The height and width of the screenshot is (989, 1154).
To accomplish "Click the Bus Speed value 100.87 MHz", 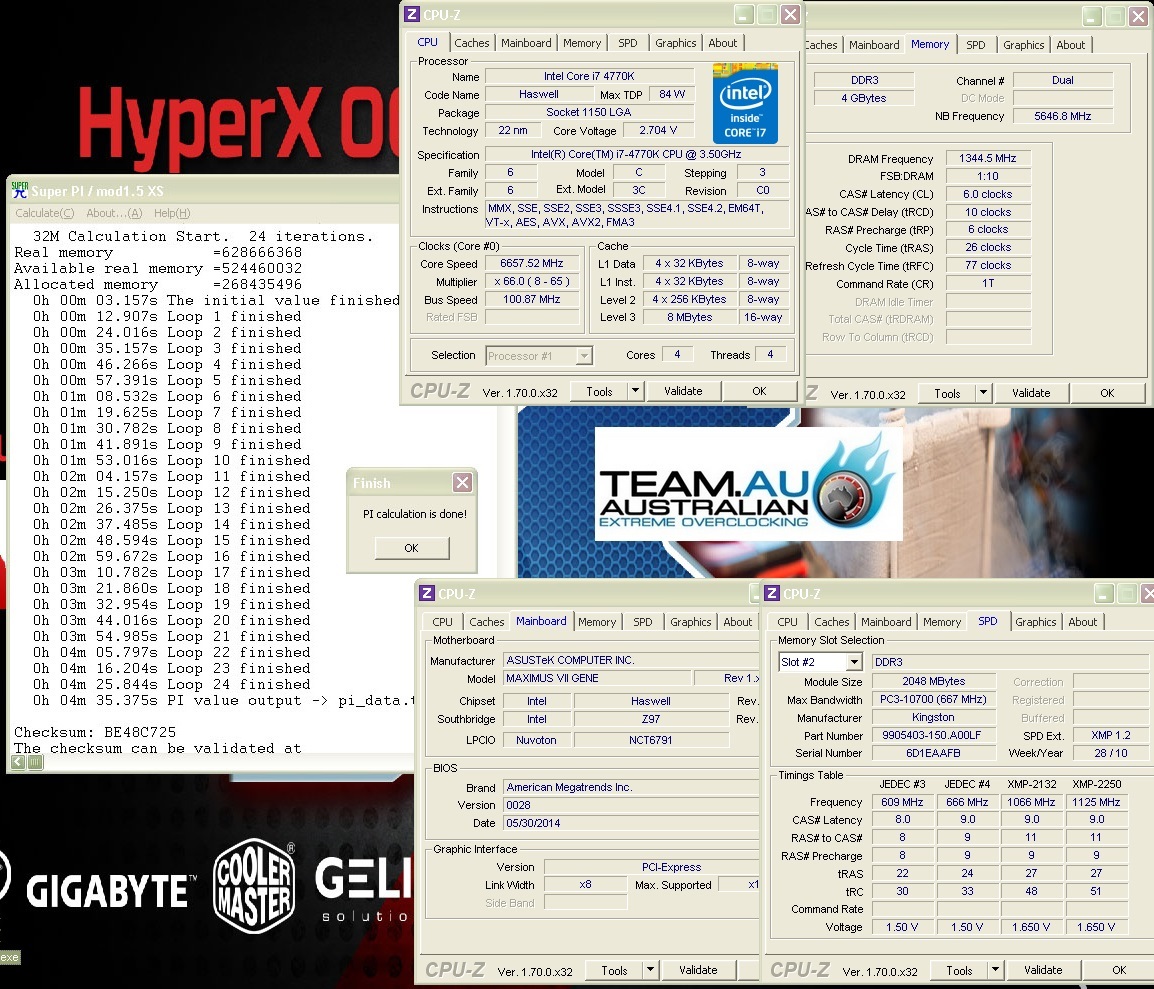I will tap(532, 299).
